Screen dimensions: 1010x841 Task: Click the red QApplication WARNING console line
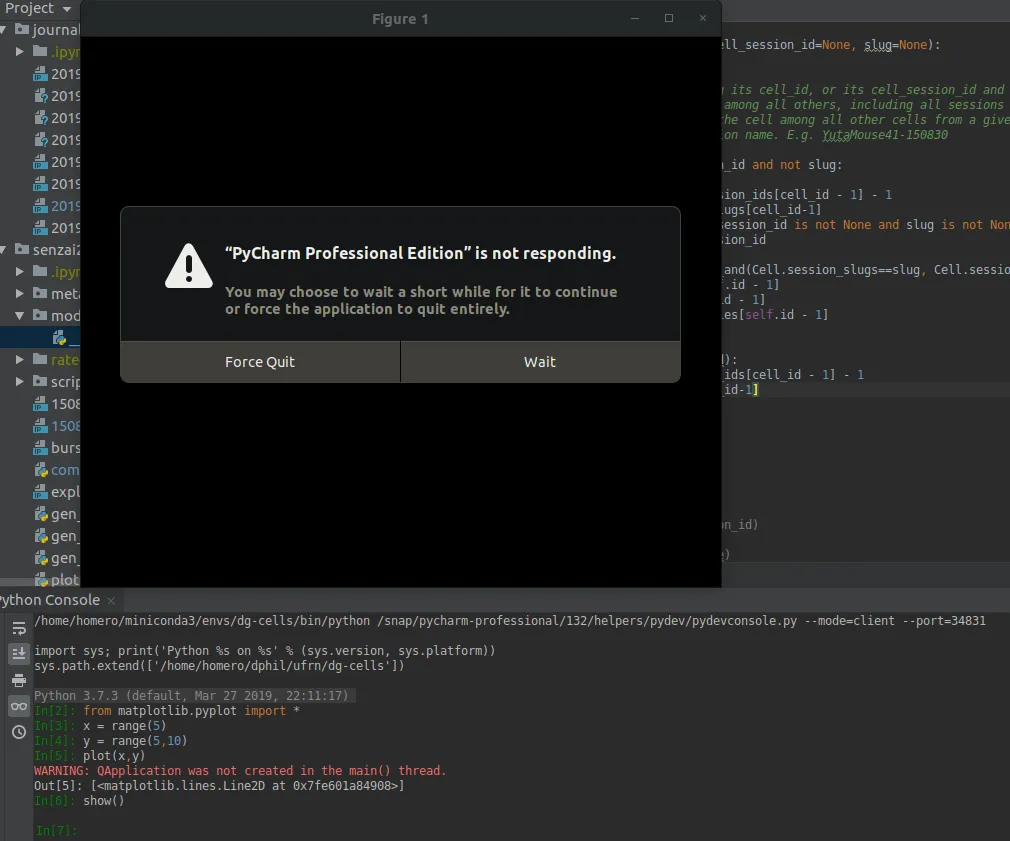click(240, 771)
